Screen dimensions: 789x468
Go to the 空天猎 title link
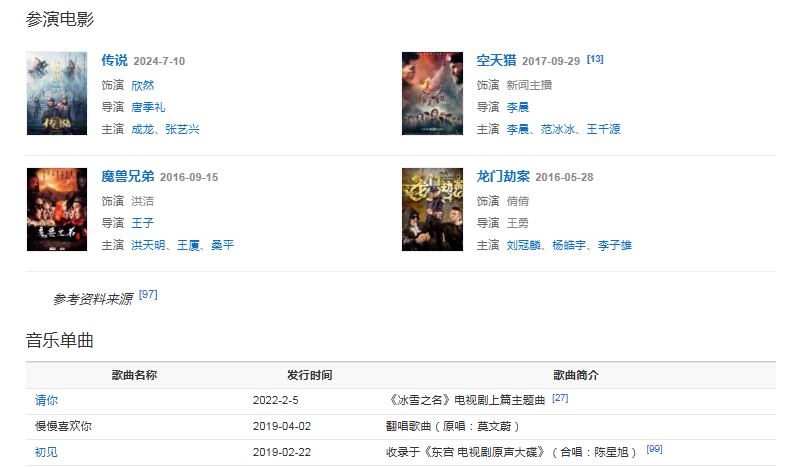[x=495, y=61]
